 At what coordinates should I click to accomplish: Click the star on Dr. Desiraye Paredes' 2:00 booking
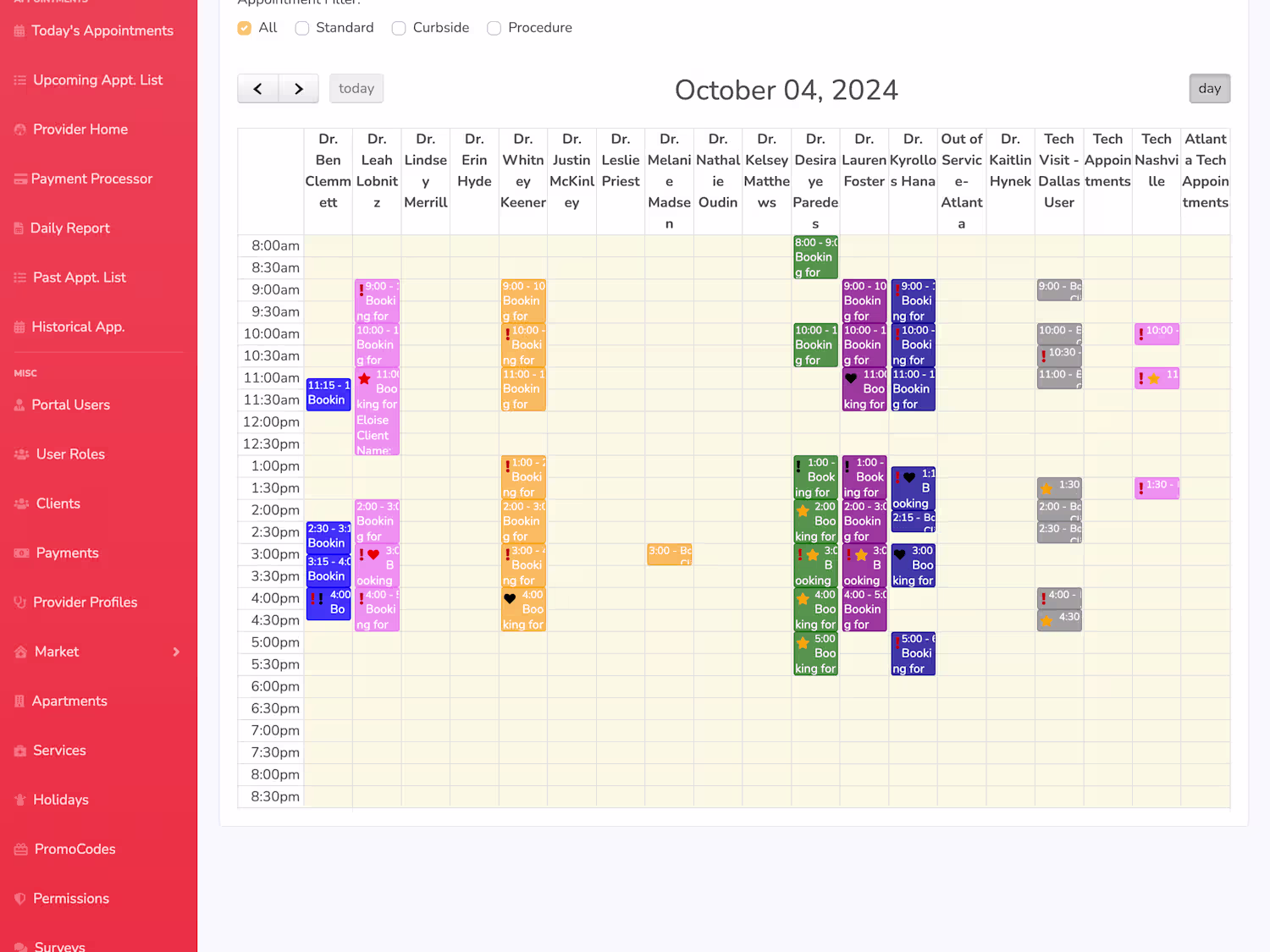[803, 511]
